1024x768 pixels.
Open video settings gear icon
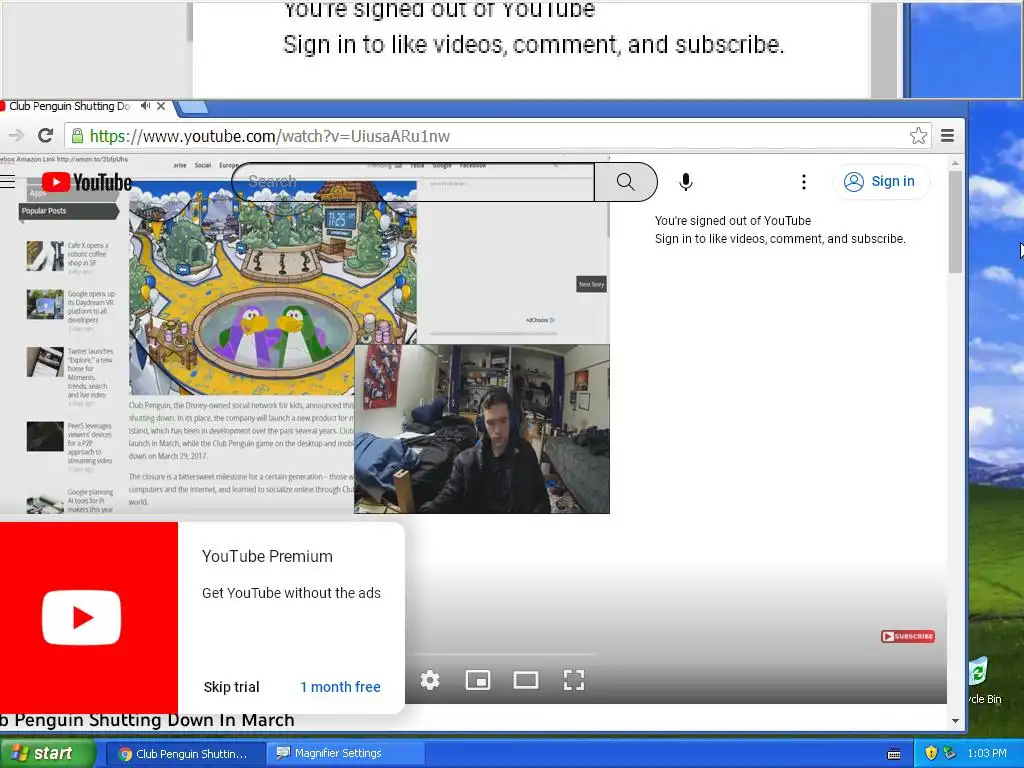[x=430, y=680]
